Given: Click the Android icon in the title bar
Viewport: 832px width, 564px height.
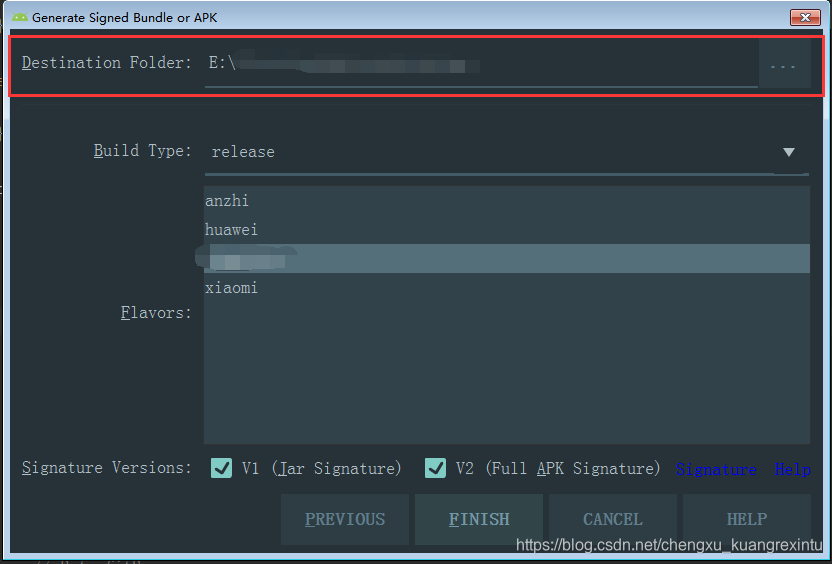Looking at the screenshot, I should (x=20, y=18).
